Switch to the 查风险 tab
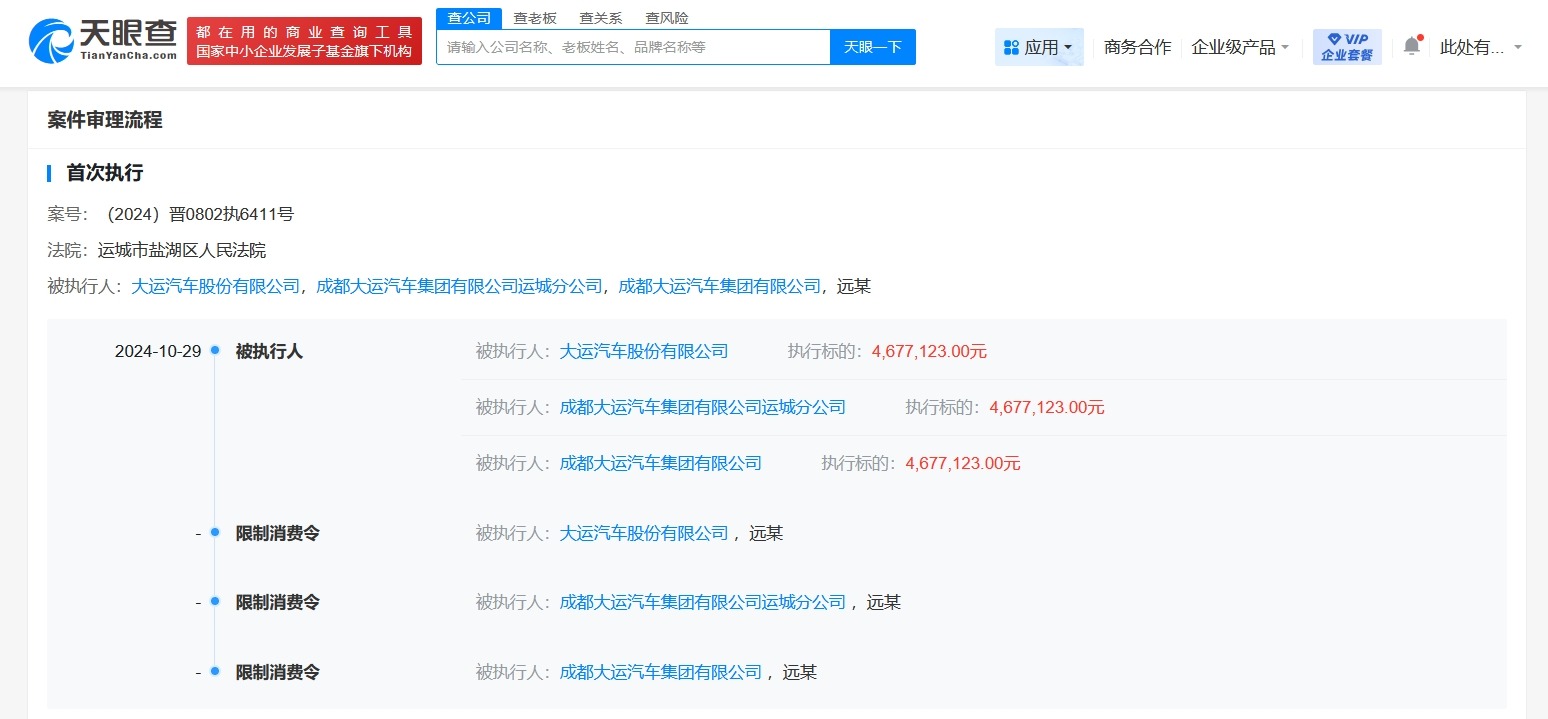1548x719 pixels. pos(665,16)
